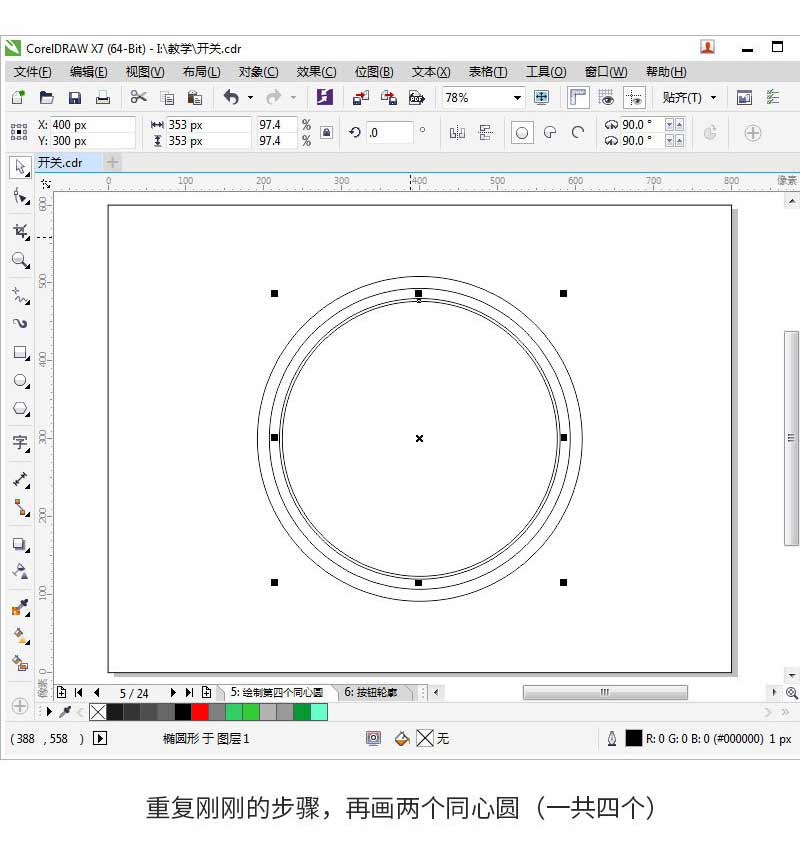This screenshot has width=800, height=849.
Task: Open the 编辑(E) menu
Action: [89, 72]
